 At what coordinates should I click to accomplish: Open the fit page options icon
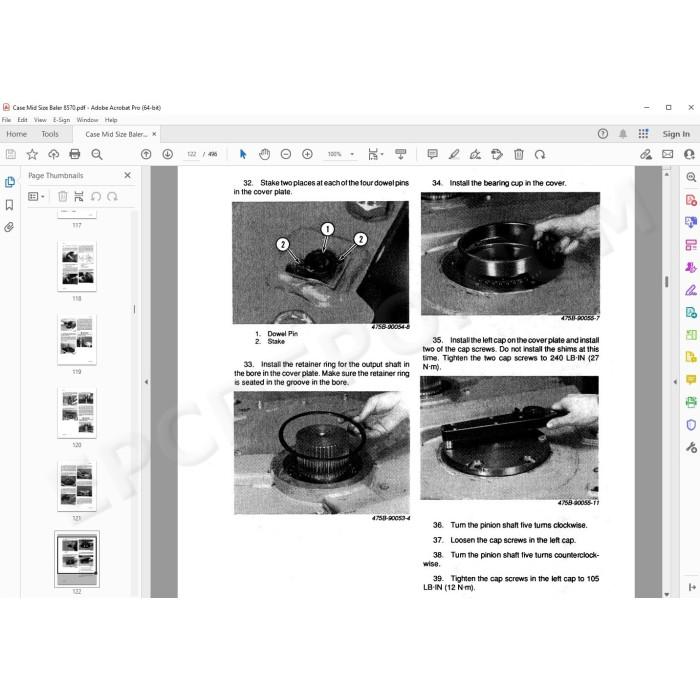375,154
